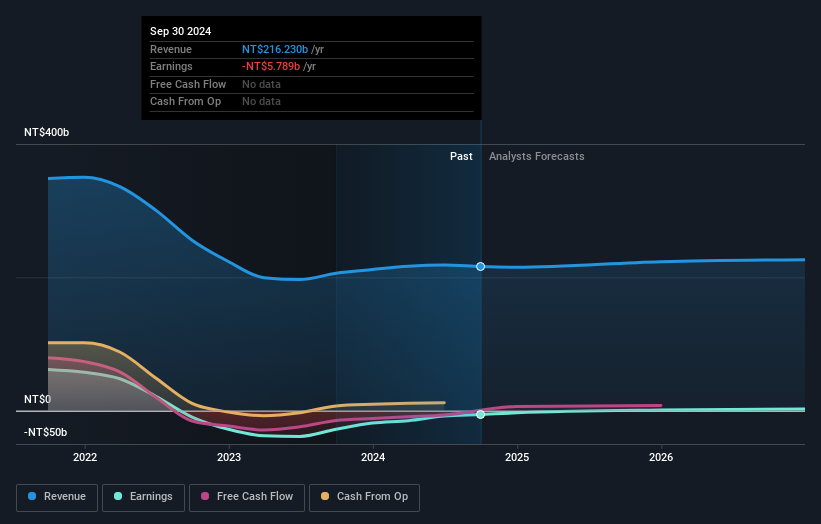Toggle the Revenue legend button
Screen dimensions: 821x524
(57, 497)
